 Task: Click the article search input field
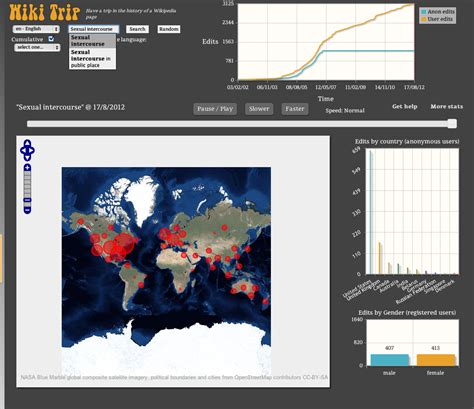pyautogui.click(x=93, y=29)
